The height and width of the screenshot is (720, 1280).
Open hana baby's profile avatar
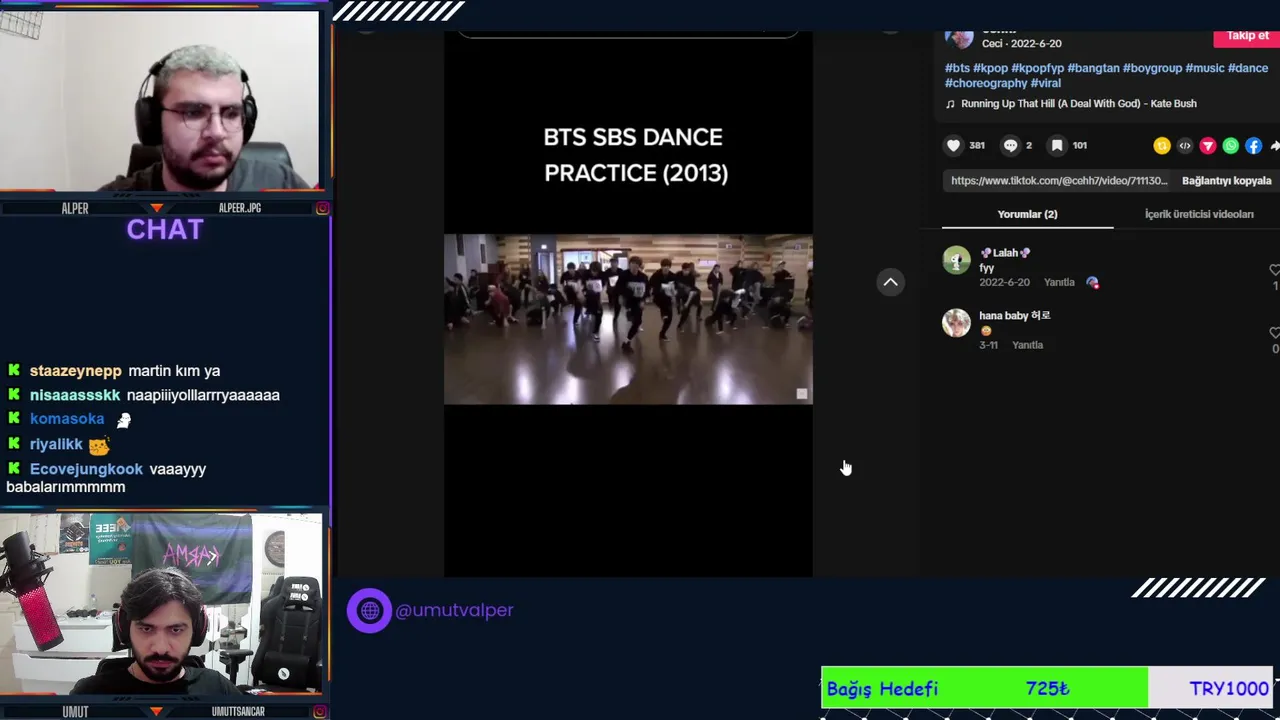957,322
